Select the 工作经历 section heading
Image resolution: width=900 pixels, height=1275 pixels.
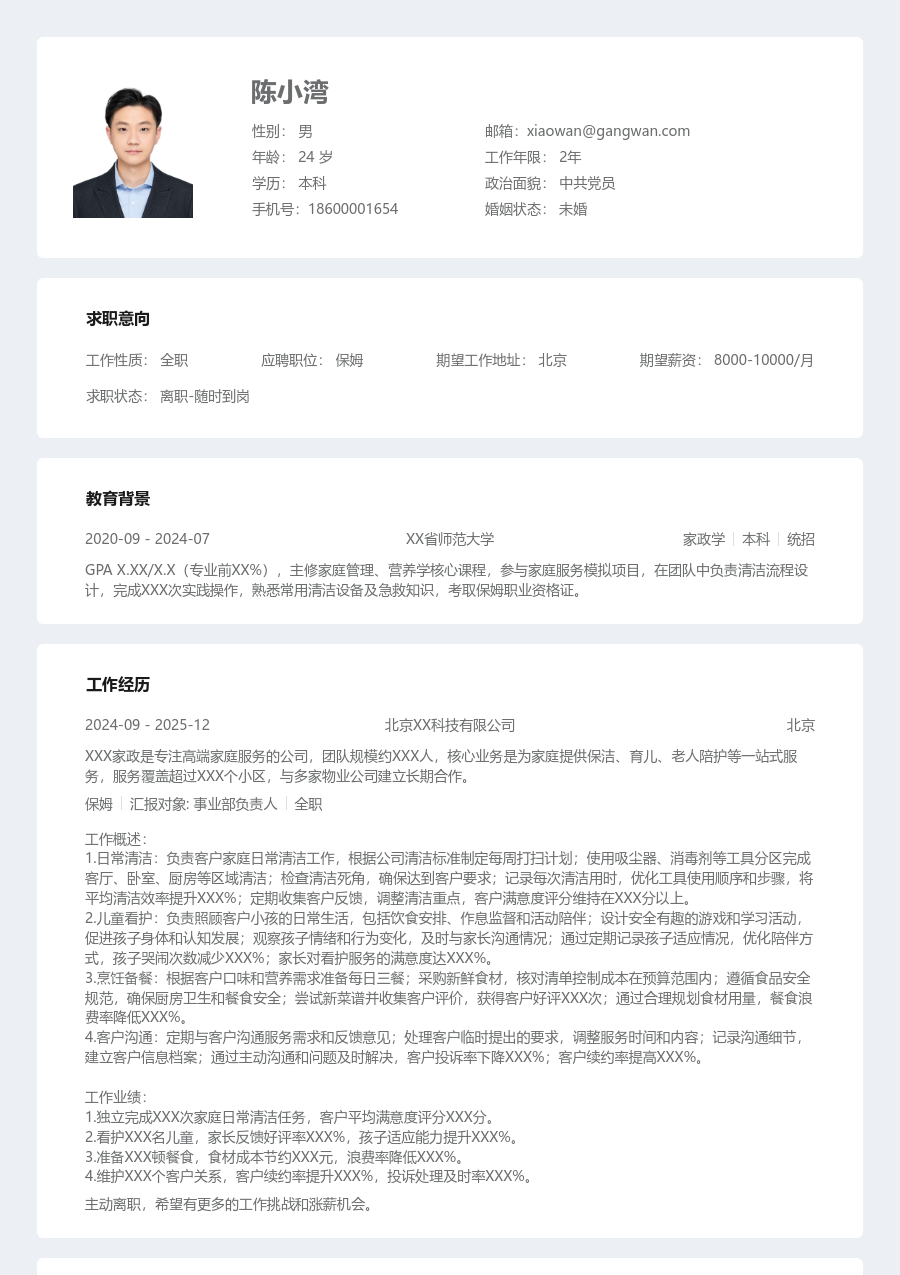pyautogui.click(x=118, y=685)
